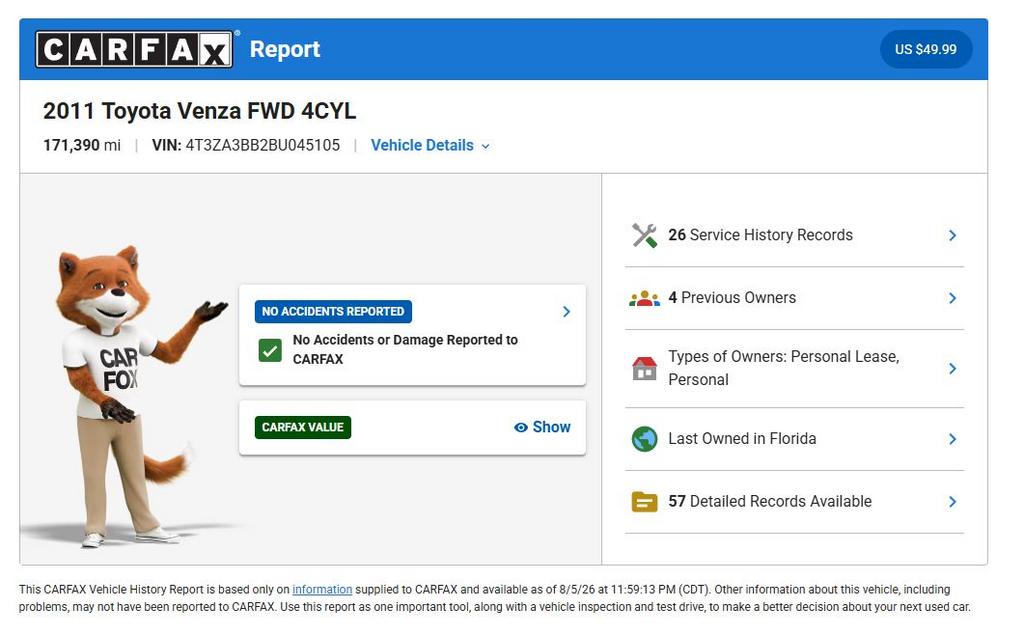Click the house types of owners icon

(x=644, y=368)
